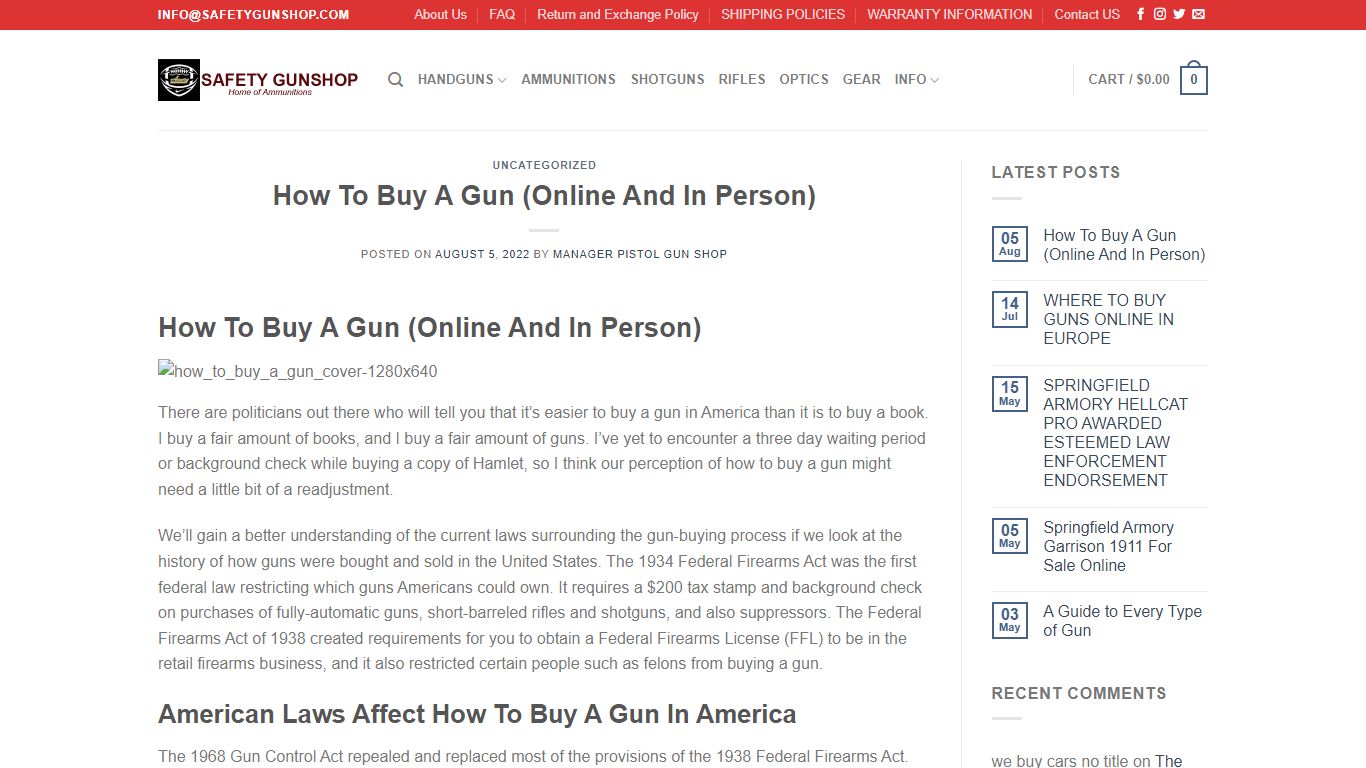Open the search magnifier icon
The image size is (1366, 768).
pos(396,79)
